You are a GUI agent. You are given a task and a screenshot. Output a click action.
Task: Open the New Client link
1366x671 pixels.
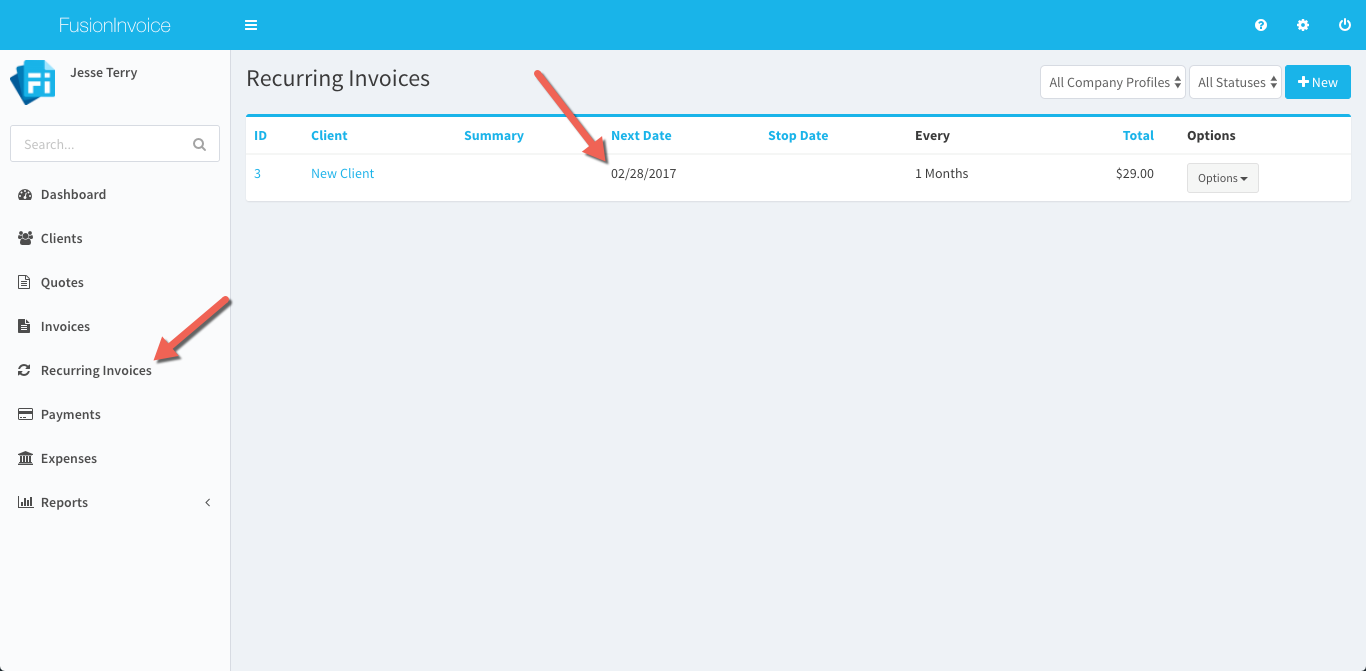342,173
